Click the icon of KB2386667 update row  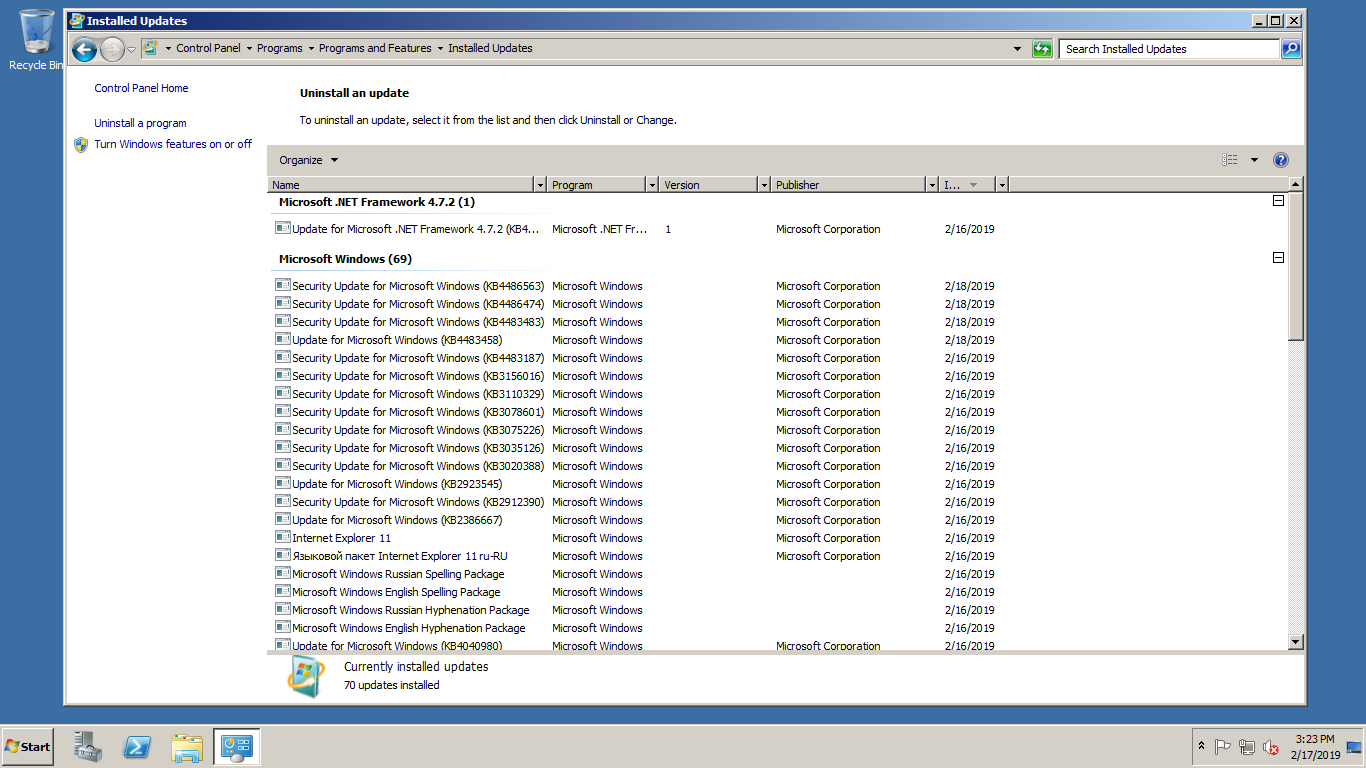pos(282,519)
